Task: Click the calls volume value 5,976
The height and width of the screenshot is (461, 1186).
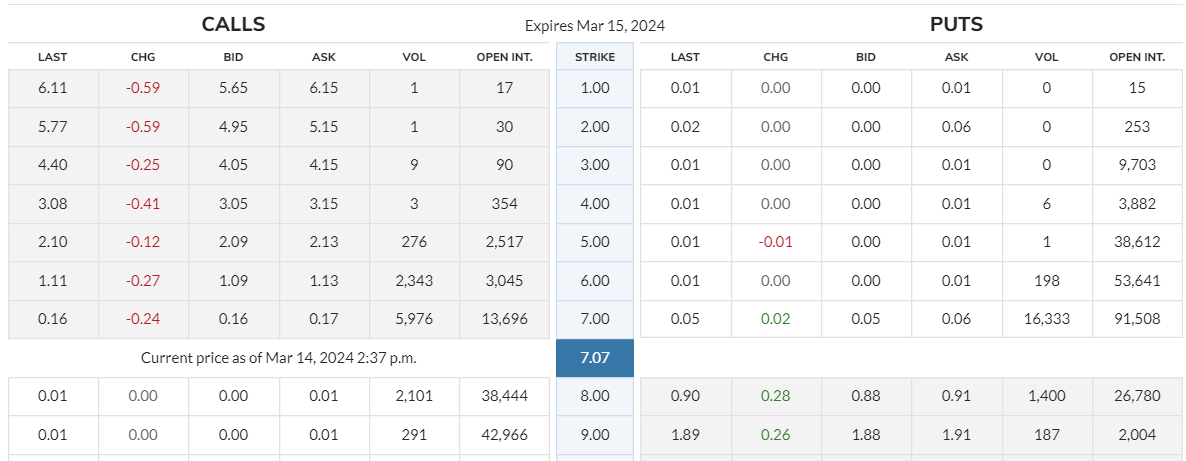Action: click(x=414, y=319)
